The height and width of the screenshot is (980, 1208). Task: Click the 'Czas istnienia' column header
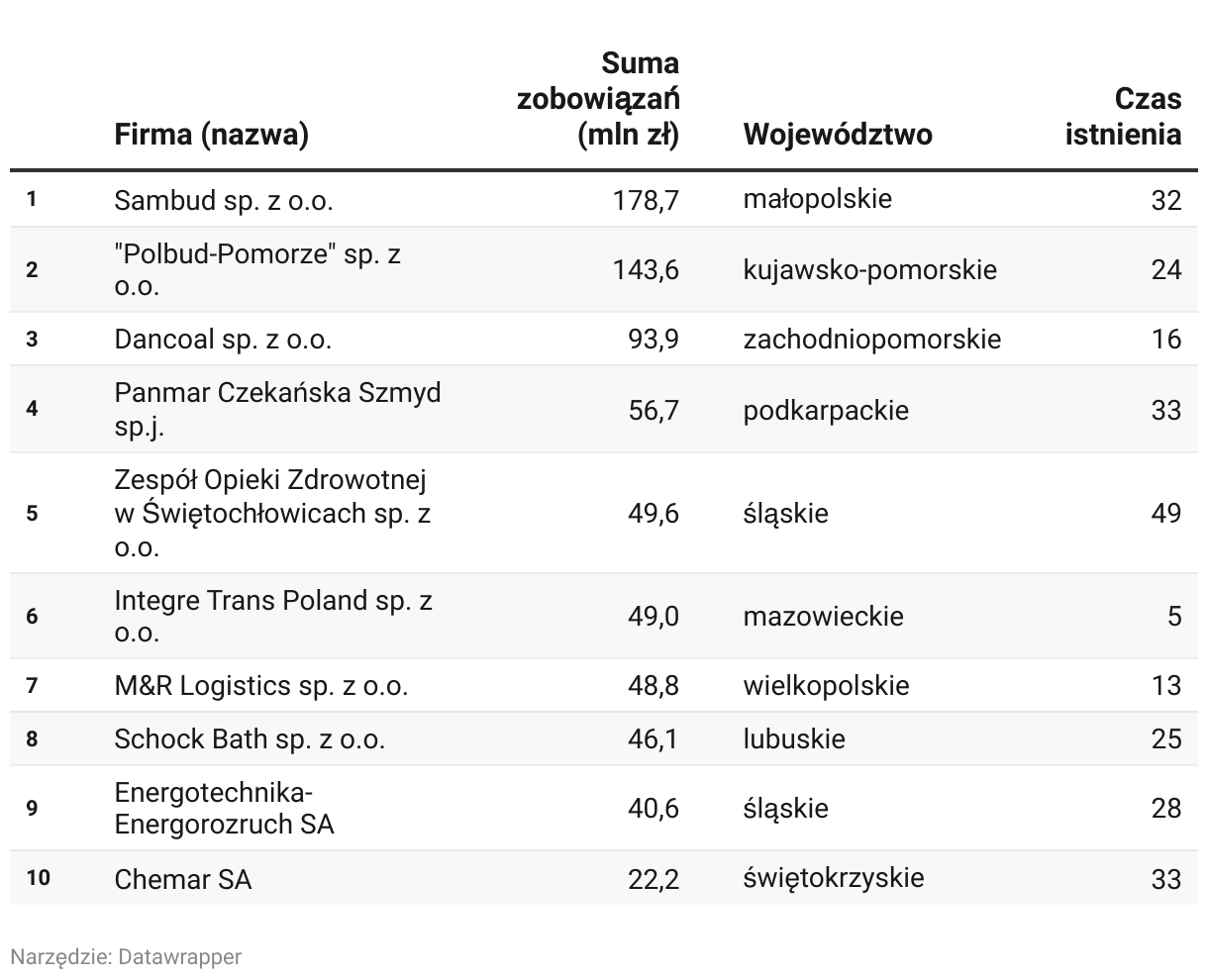(x=1124, y=116)
